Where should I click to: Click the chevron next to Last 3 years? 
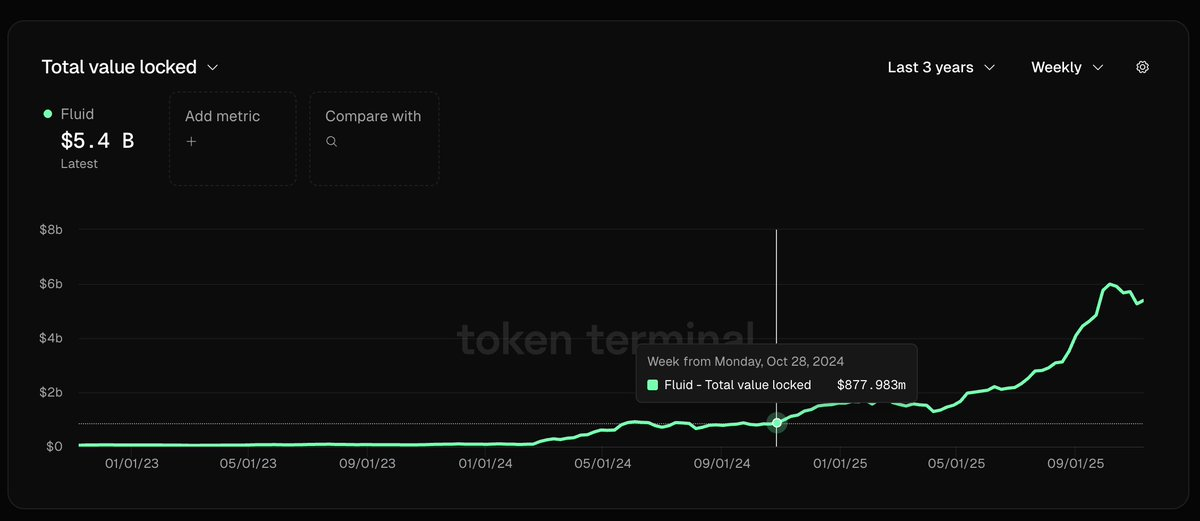(x=990, y=67)
